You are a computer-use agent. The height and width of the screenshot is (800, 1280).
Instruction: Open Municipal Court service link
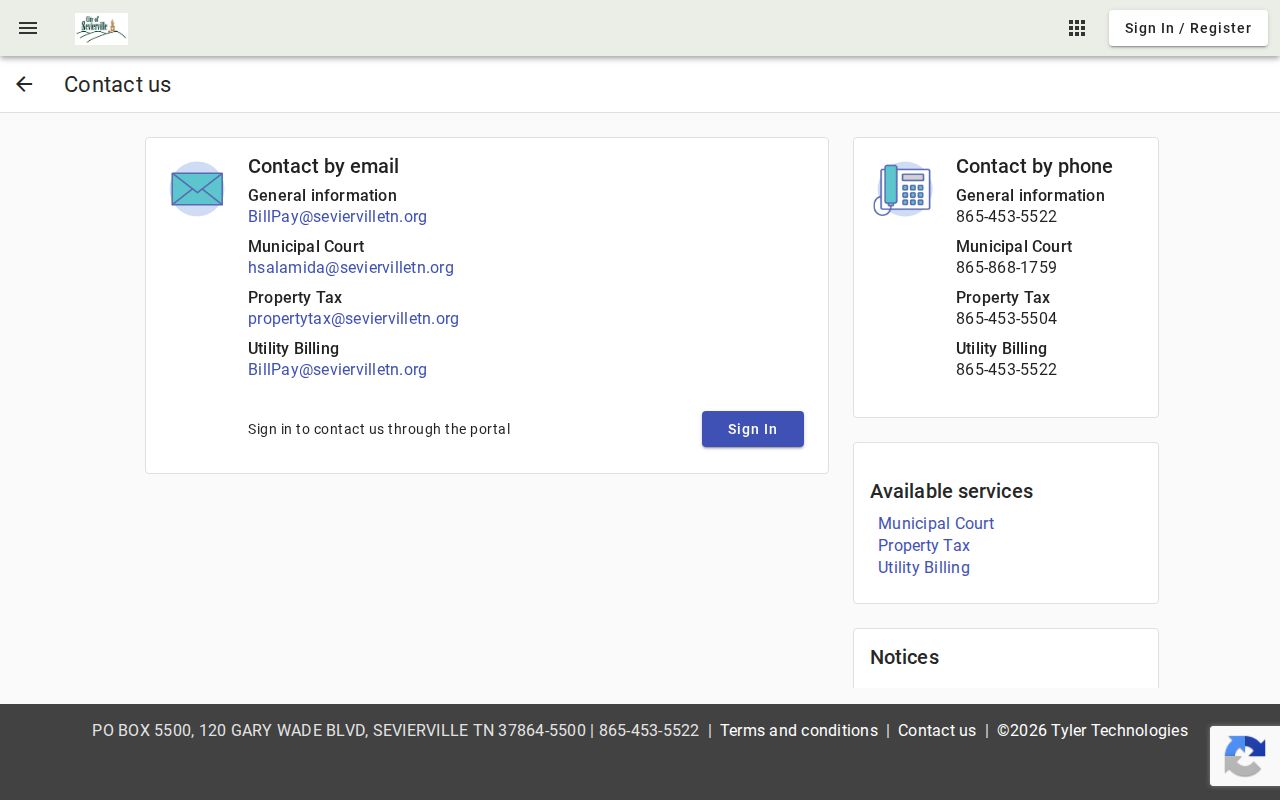[x=936, y=523]
